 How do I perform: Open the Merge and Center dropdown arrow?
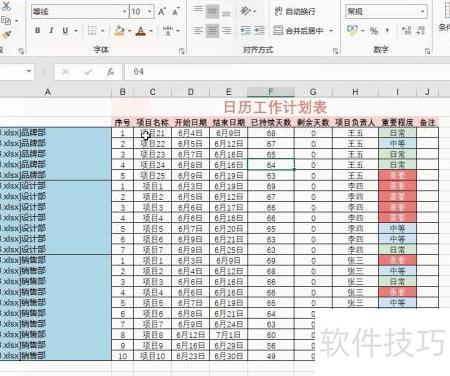point(331,31)
